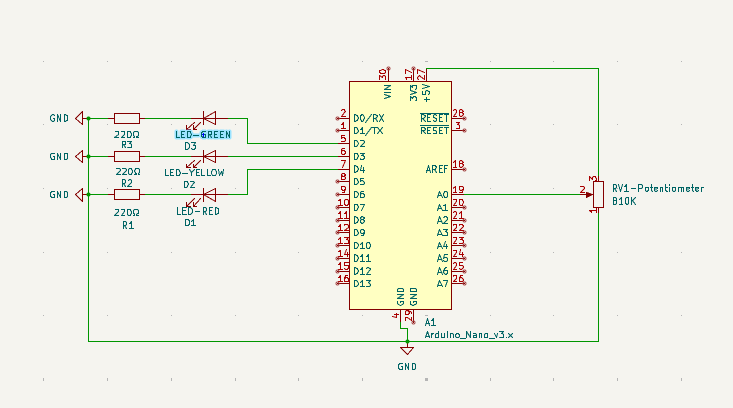Select the RV1 potentiometer symbol
Screen dimensions: 733x408
click(598, 194)
